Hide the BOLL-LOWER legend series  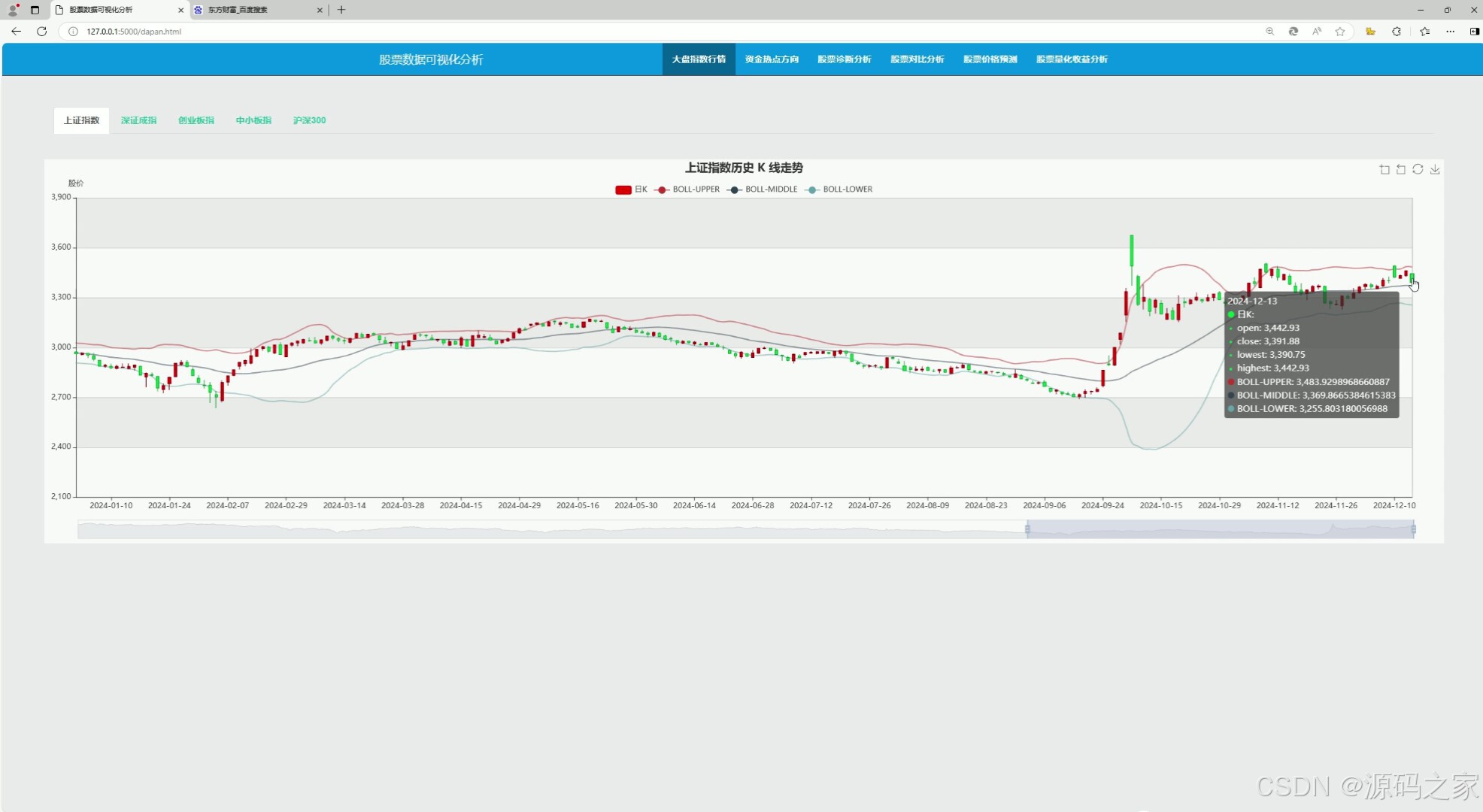click(x=839, y=189)
